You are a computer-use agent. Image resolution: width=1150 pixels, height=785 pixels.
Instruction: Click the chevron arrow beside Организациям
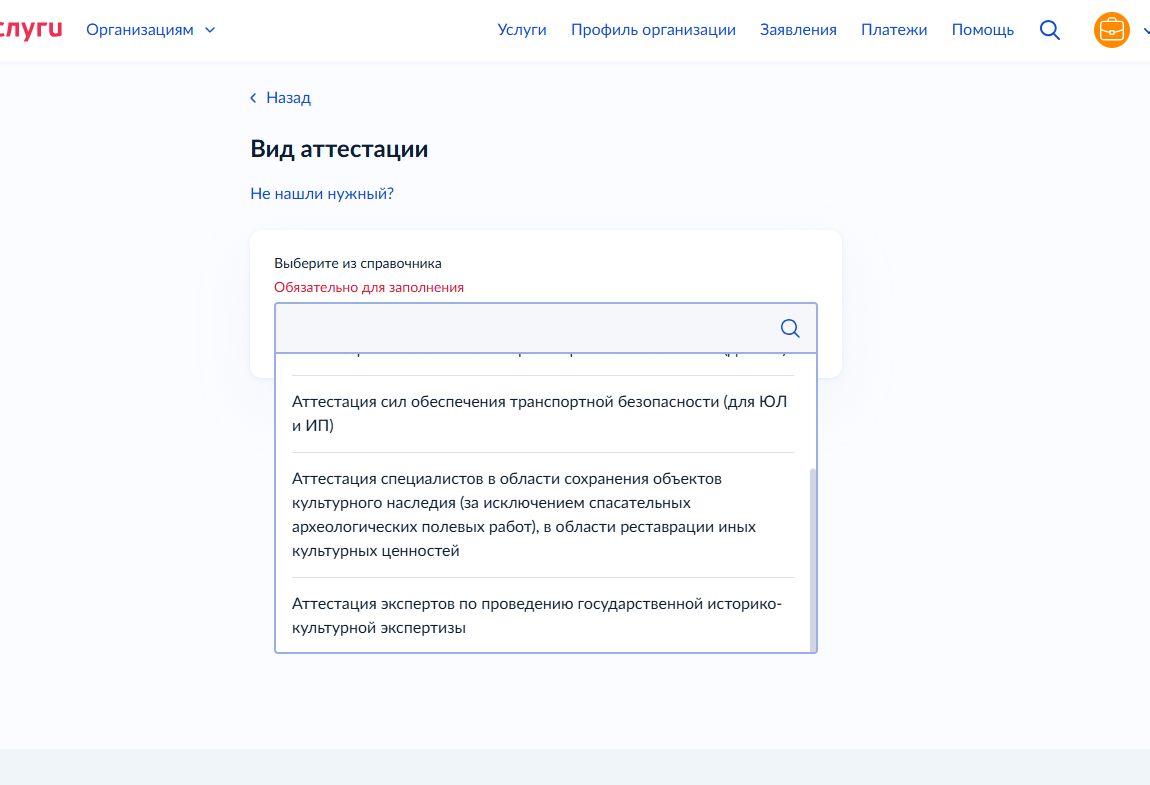click(210, 30)
